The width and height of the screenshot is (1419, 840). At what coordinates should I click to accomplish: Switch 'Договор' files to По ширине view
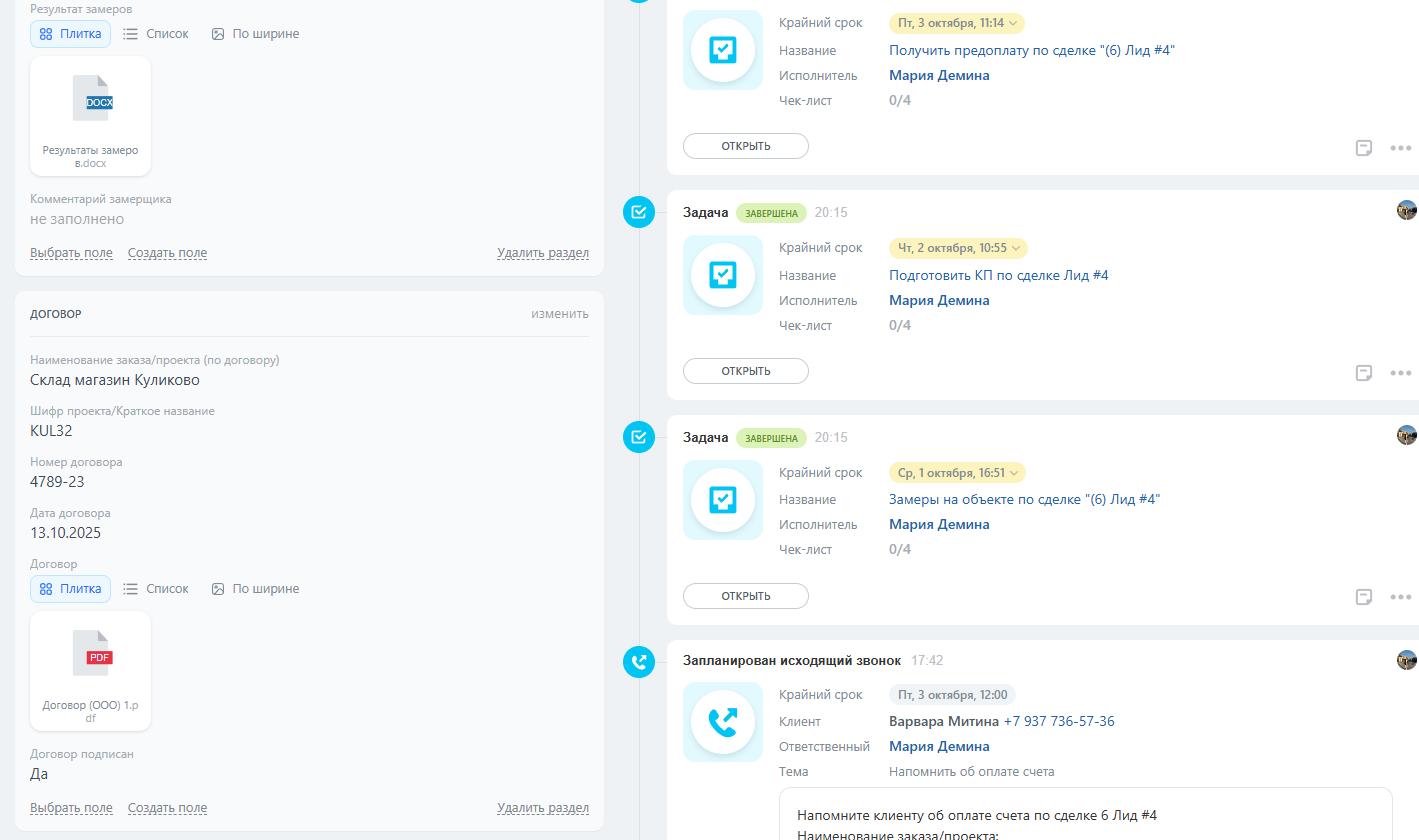(255, 589)
